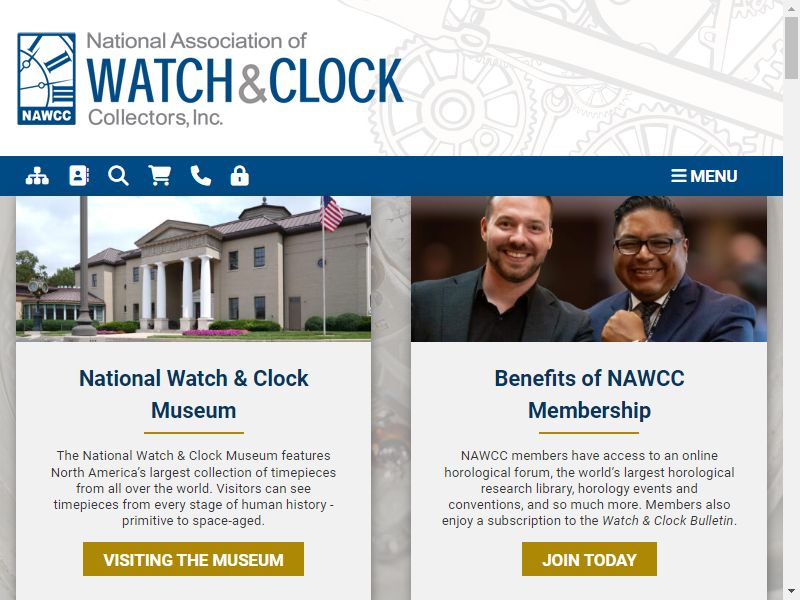View the shopping cart icon
Viewport: 800px width, 600px height.
tap(159, 176)
